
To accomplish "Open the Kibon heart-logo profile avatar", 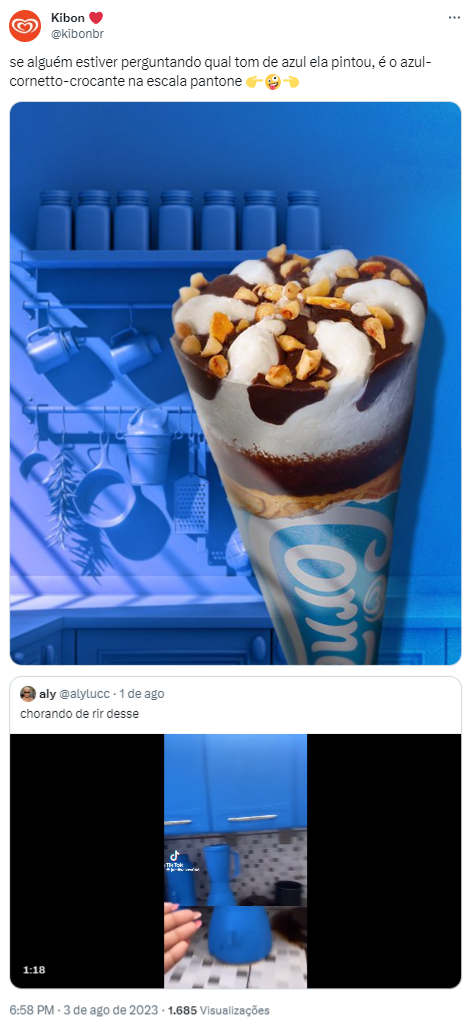I will (25, 25).
